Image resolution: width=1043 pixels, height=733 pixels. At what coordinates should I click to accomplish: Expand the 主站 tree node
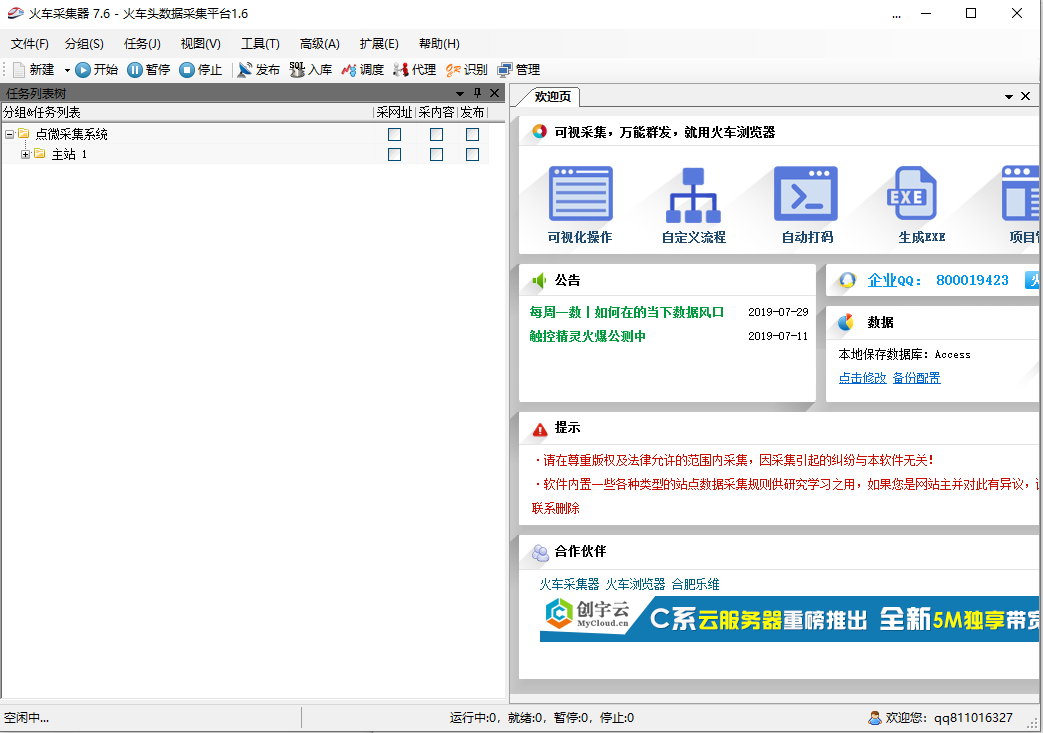(x=25, y=154)
